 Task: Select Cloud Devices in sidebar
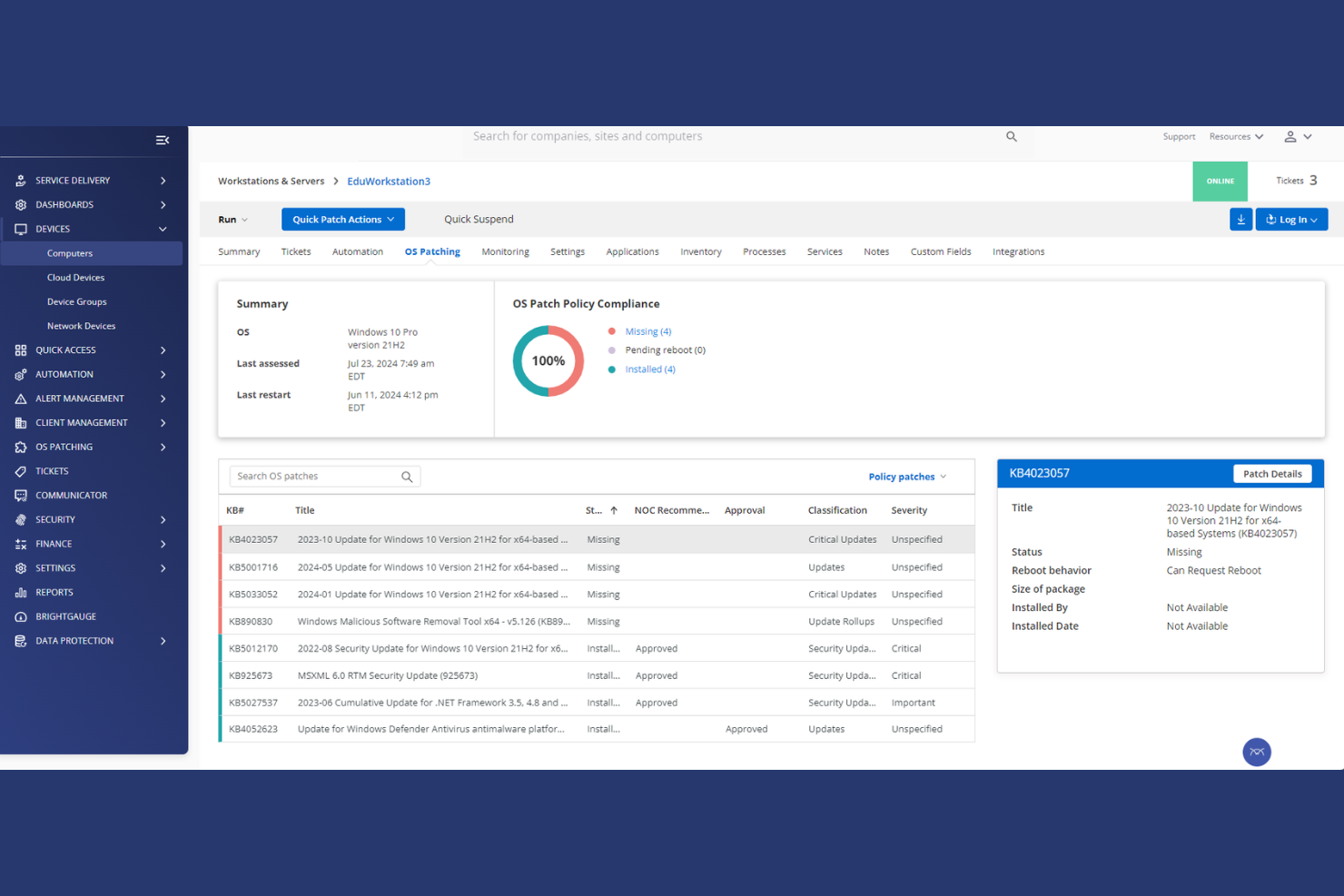tap(75, 278)
